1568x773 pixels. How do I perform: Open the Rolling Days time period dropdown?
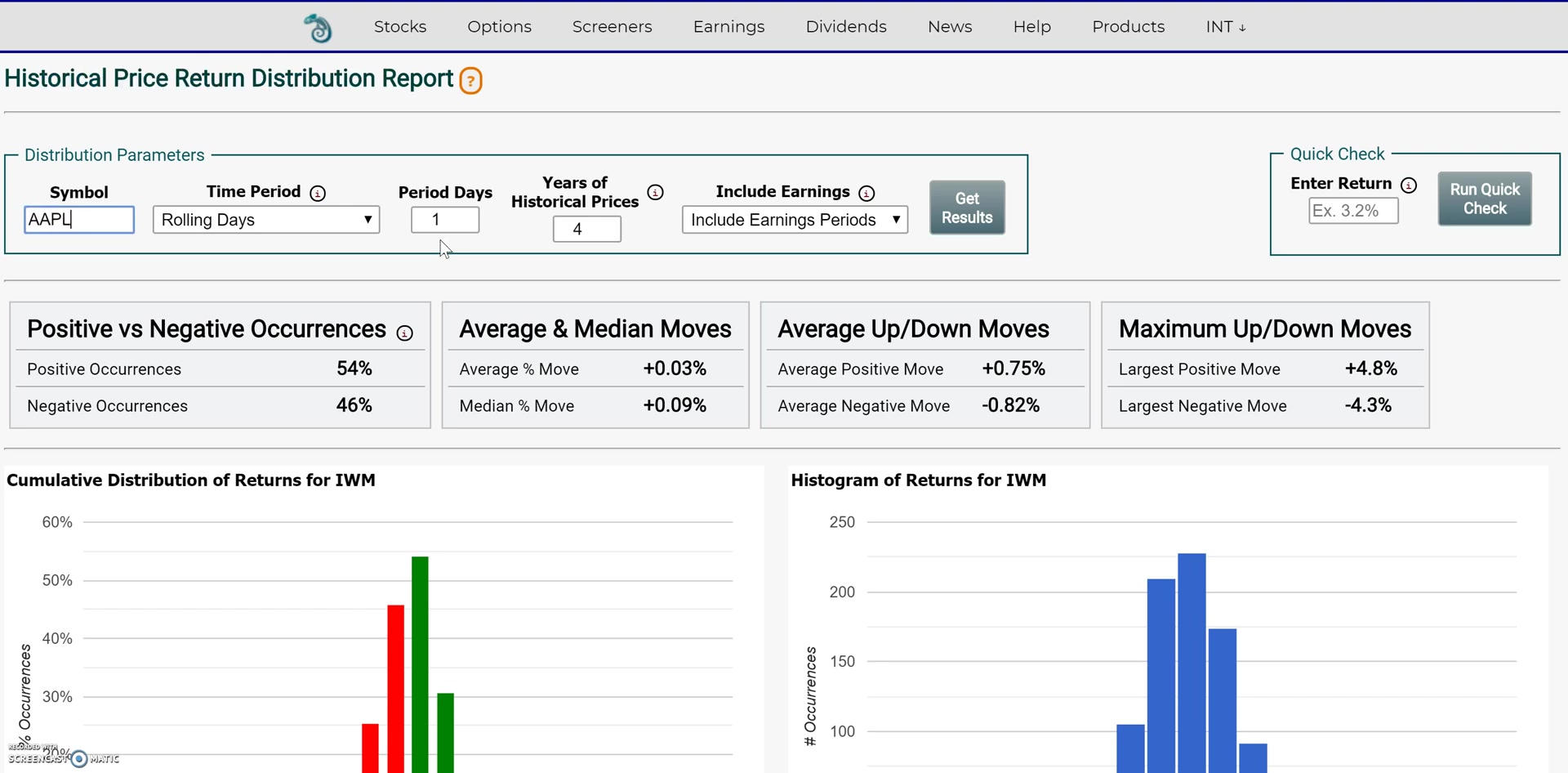coord(266,220)
